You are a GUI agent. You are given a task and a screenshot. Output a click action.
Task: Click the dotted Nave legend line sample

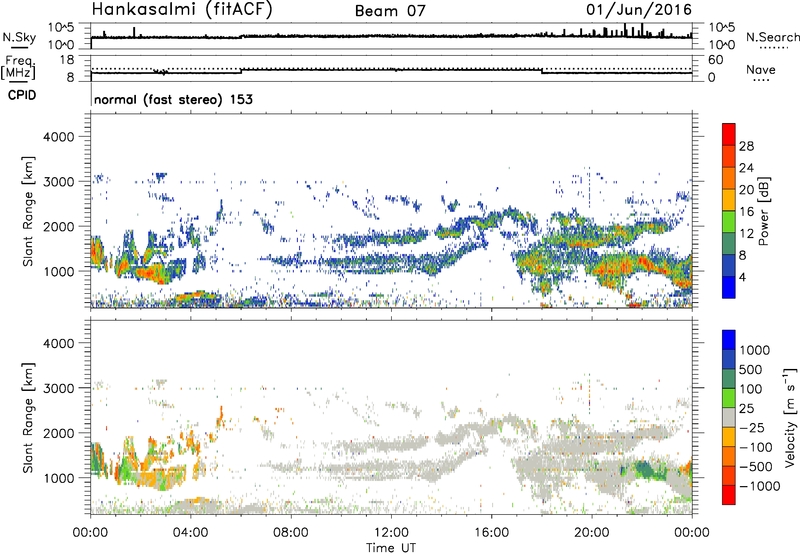coord(761,80)
